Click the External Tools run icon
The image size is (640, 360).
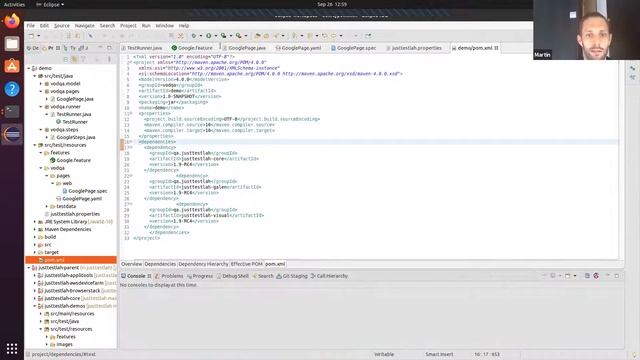coord(238,36)
